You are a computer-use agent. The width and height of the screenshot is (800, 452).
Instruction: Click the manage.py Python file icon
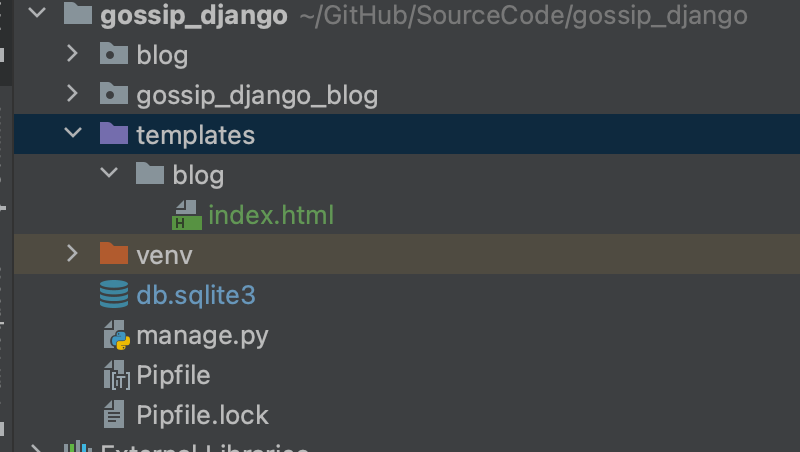pos(117,335)
